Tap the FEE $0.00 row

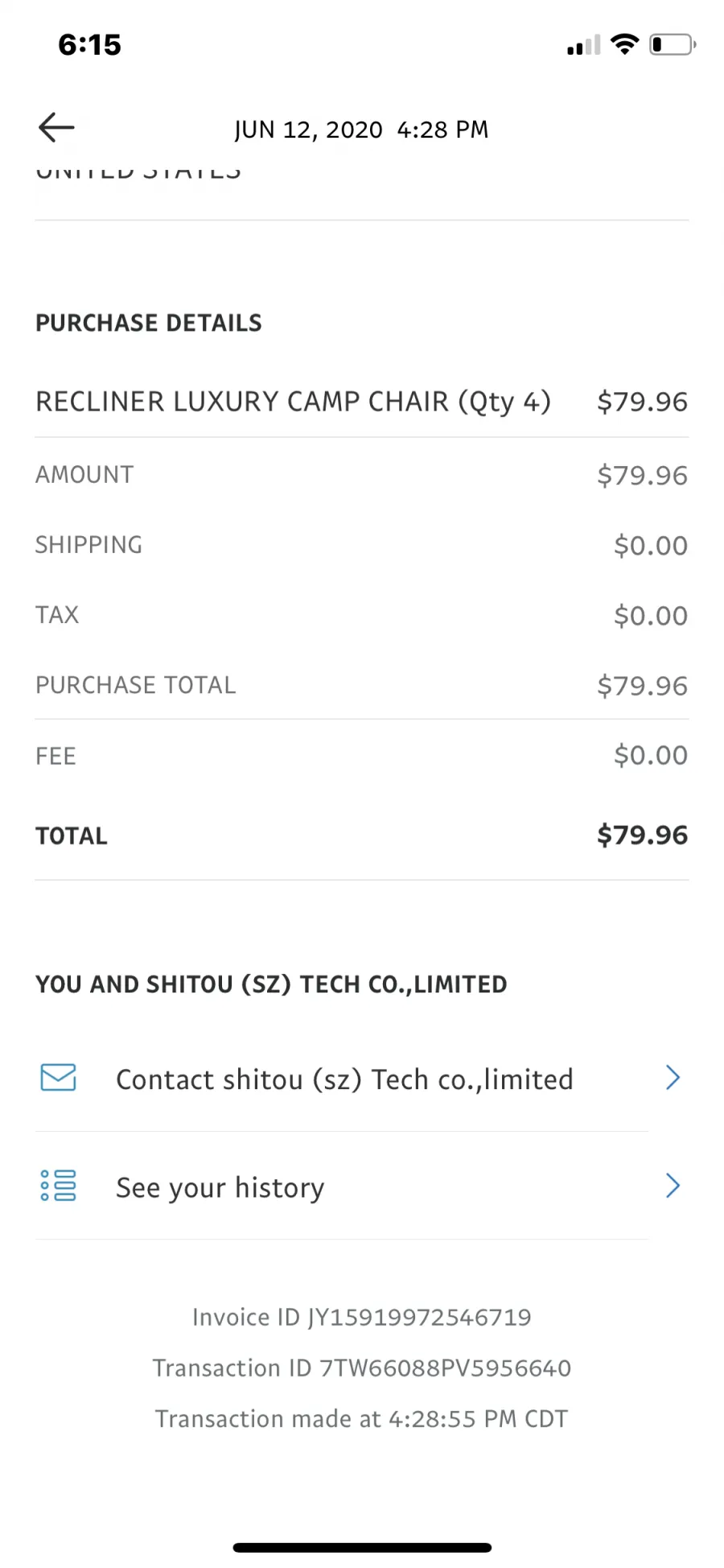pos(361,755)
